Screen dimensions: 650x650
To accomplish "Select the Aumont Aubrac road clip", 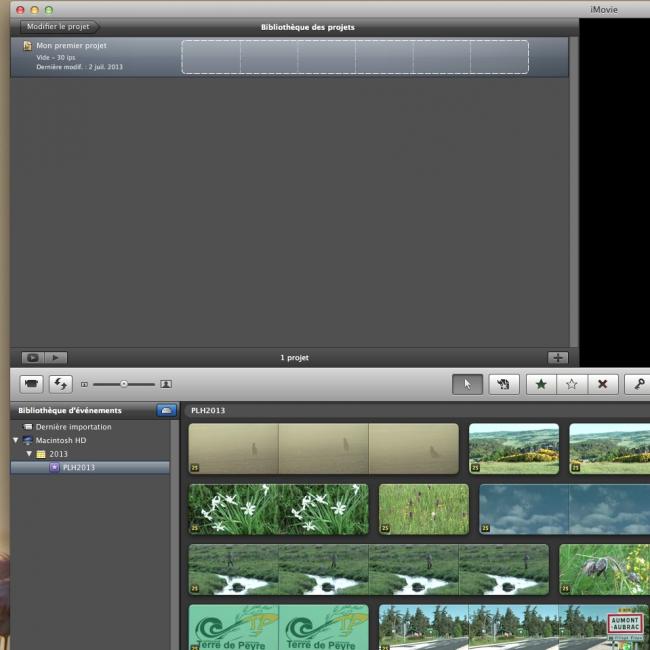I will tap(514, 627).
